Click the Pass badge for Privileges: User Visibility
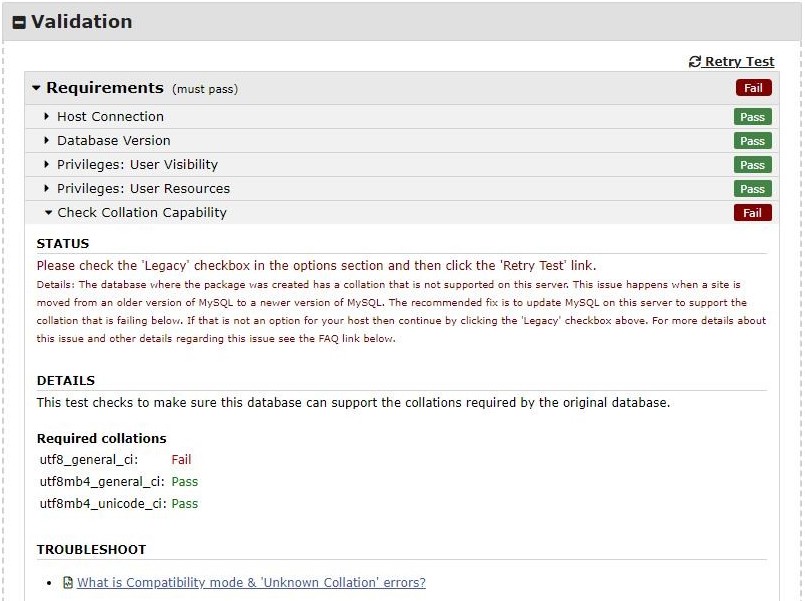This screenshot has height=601, width=805. (752, 165)
